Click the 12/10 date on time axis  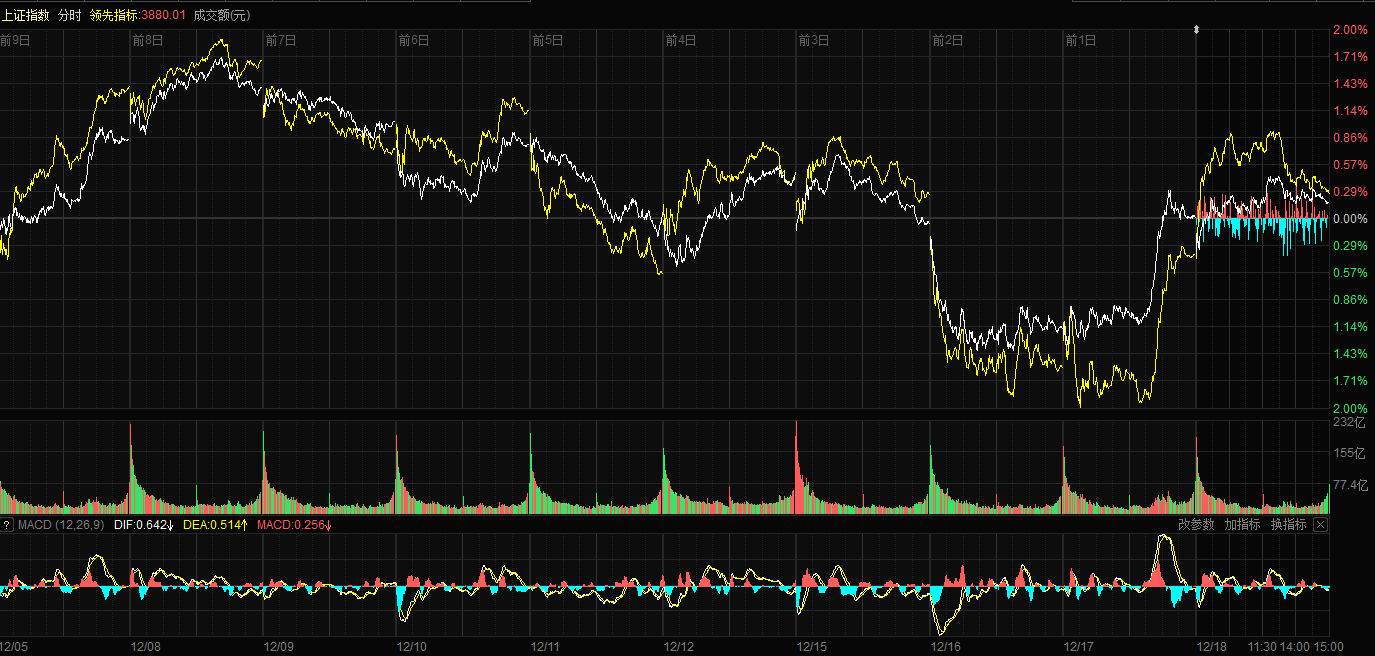click(x=413, y=647)
